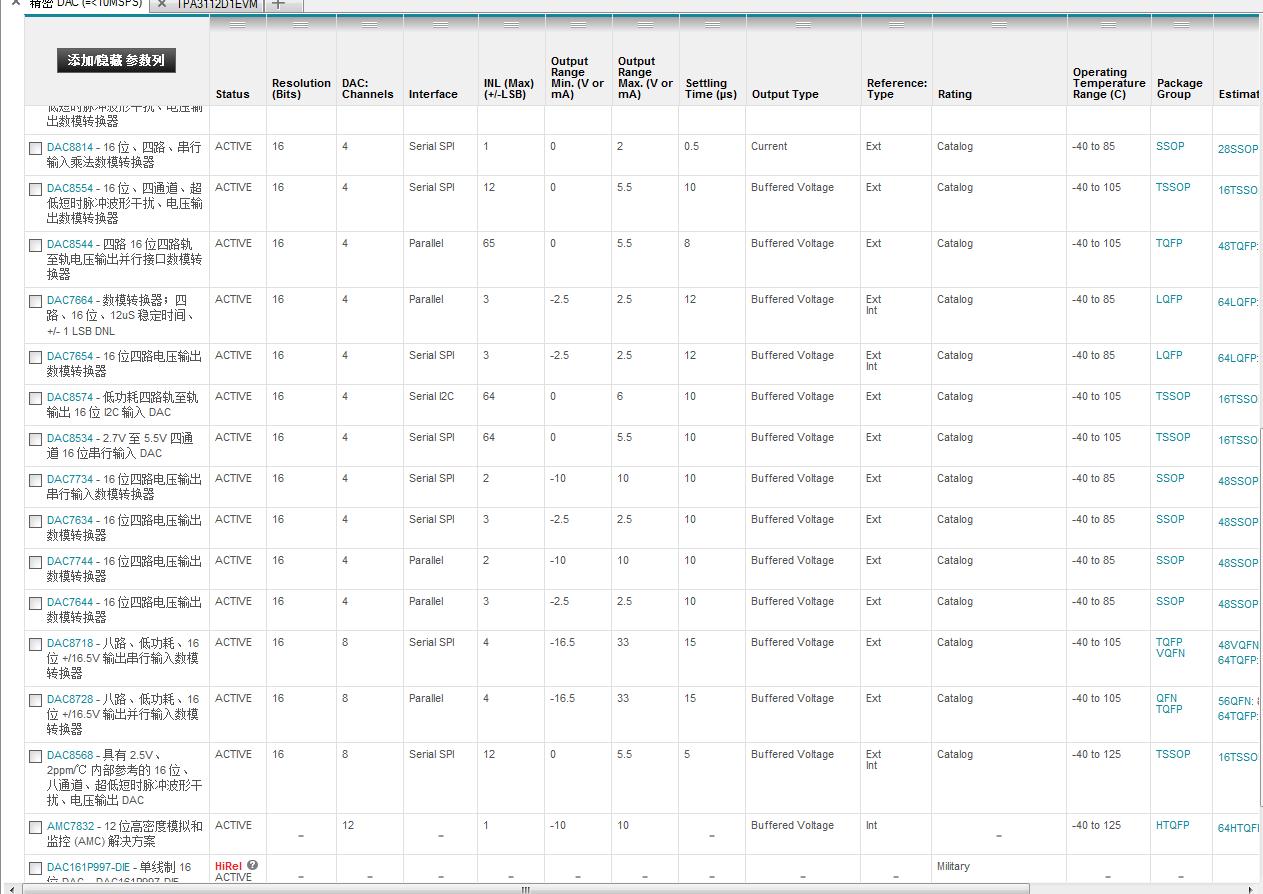Tick the DAC8554 row checkbox
1263x894 pixels.
(36, 189)
